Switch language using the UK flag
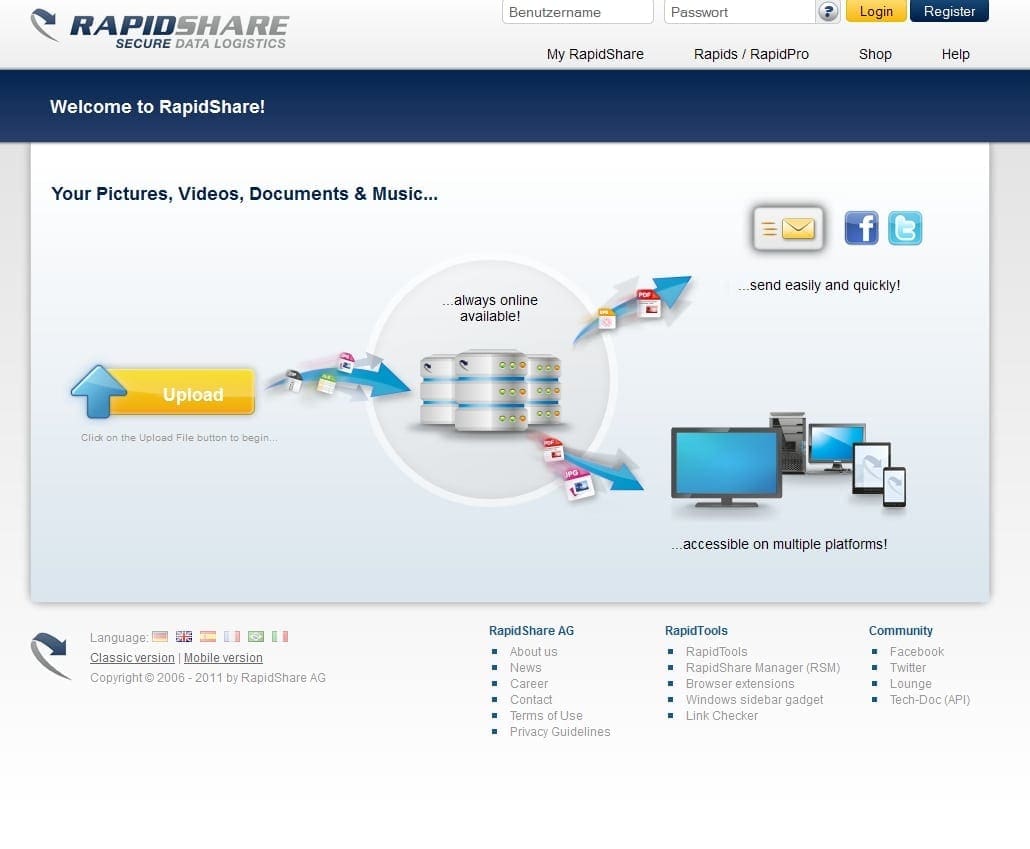The image size is (1030, 849). click(184, 636)
